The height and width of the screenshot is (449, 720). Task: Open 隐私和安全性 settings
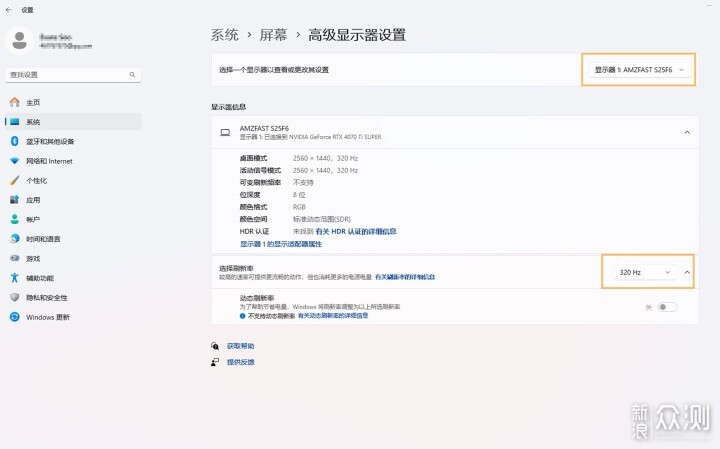pyautogui.click(x=73, y=297)
